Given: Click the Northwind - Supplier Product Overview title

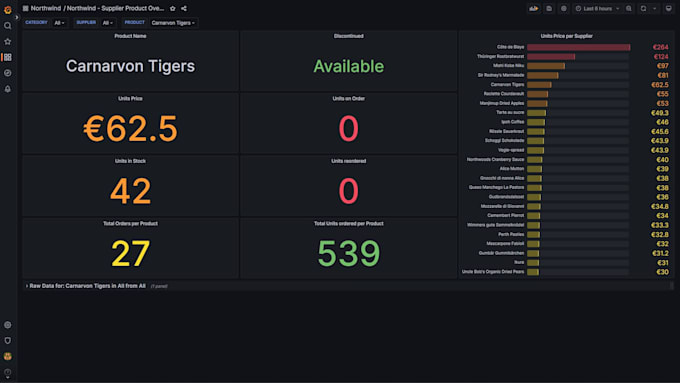Looking at the screenshot, I should [115, 8].
